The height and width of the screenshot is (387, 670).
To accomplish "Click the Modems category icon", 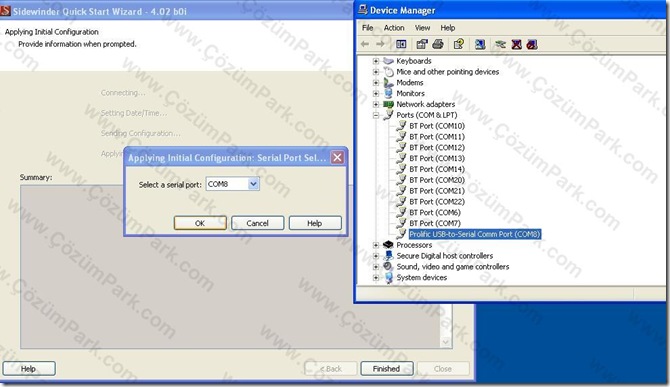I will (x=388, y=82).
